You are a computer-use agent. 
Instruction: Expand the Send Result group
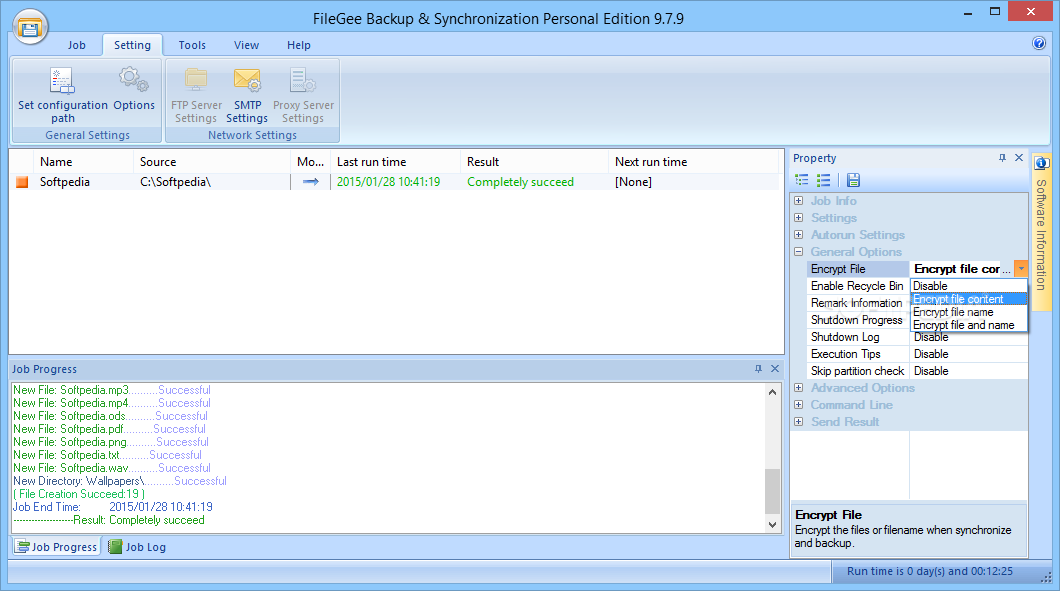[x=798, y=421]
